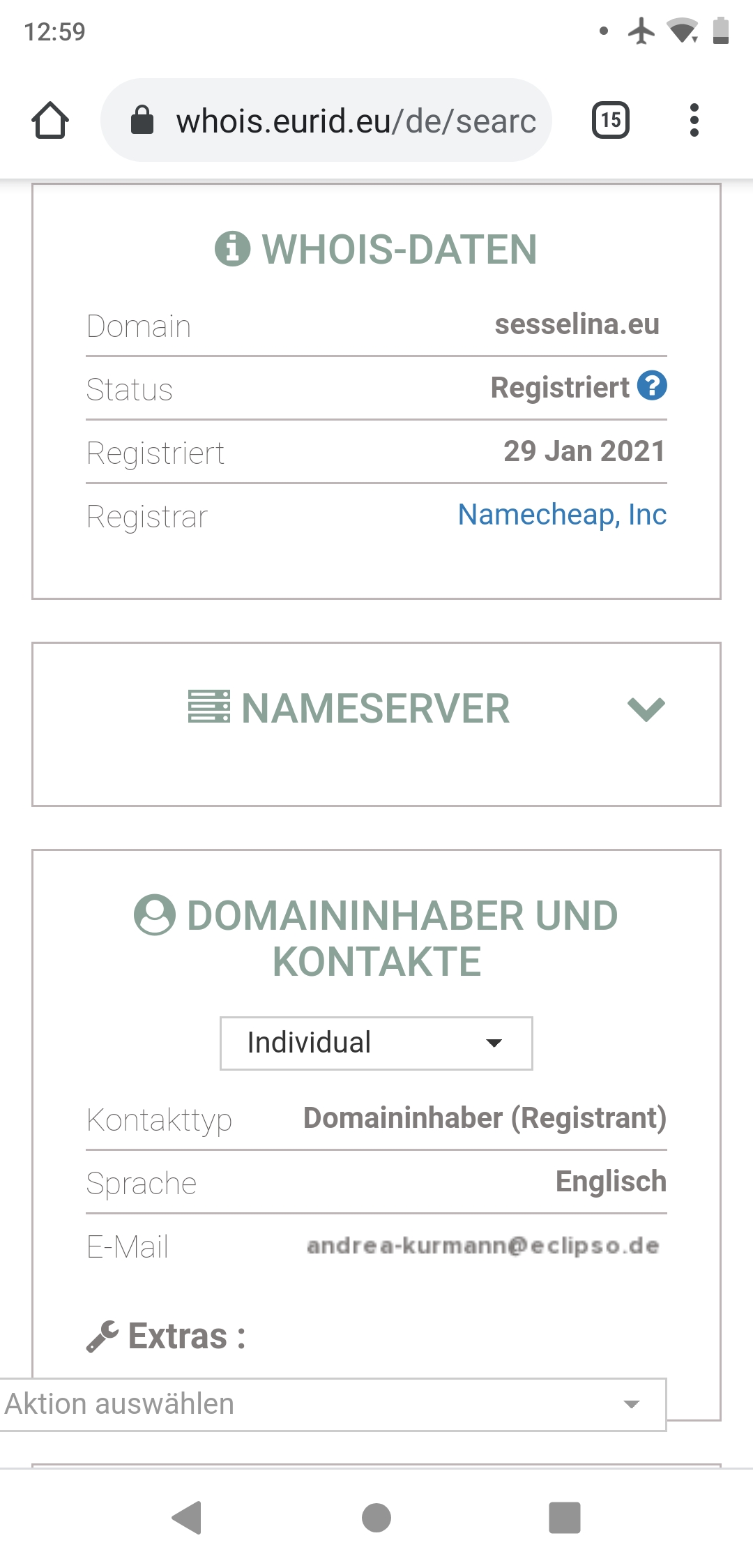This screenshot has width=753, height=1568.
Task: Expand the NAMESERVER section chevron
Action: click(646, 709)
